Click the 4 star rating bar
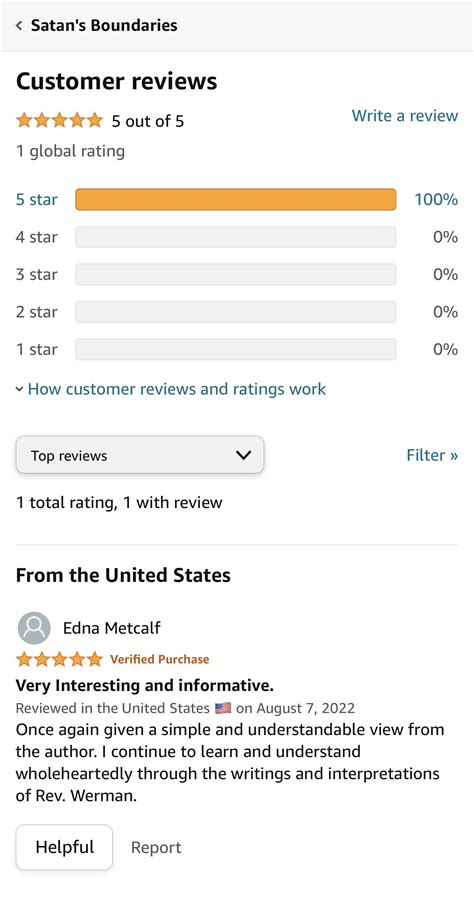Image resolution: width=474 pixels, height=900 pixels. (236, 237)
